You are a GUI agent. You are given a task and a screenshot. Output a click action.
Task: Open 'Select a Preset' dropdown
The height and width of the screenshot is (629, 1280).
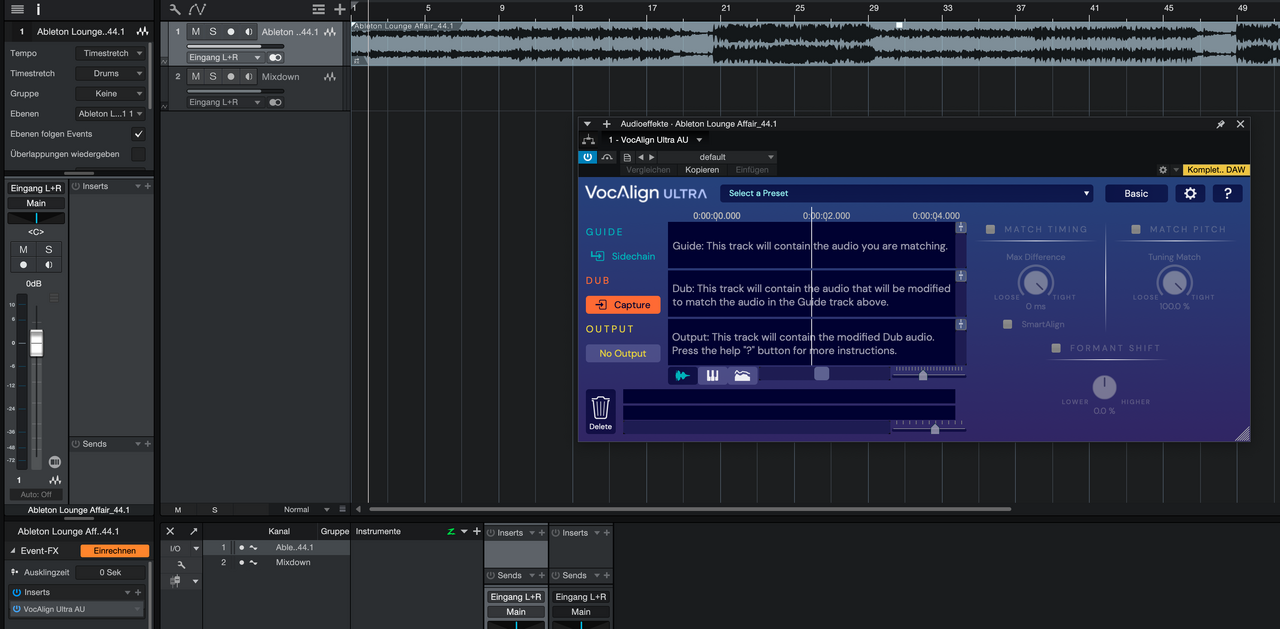tap(906, 193)
